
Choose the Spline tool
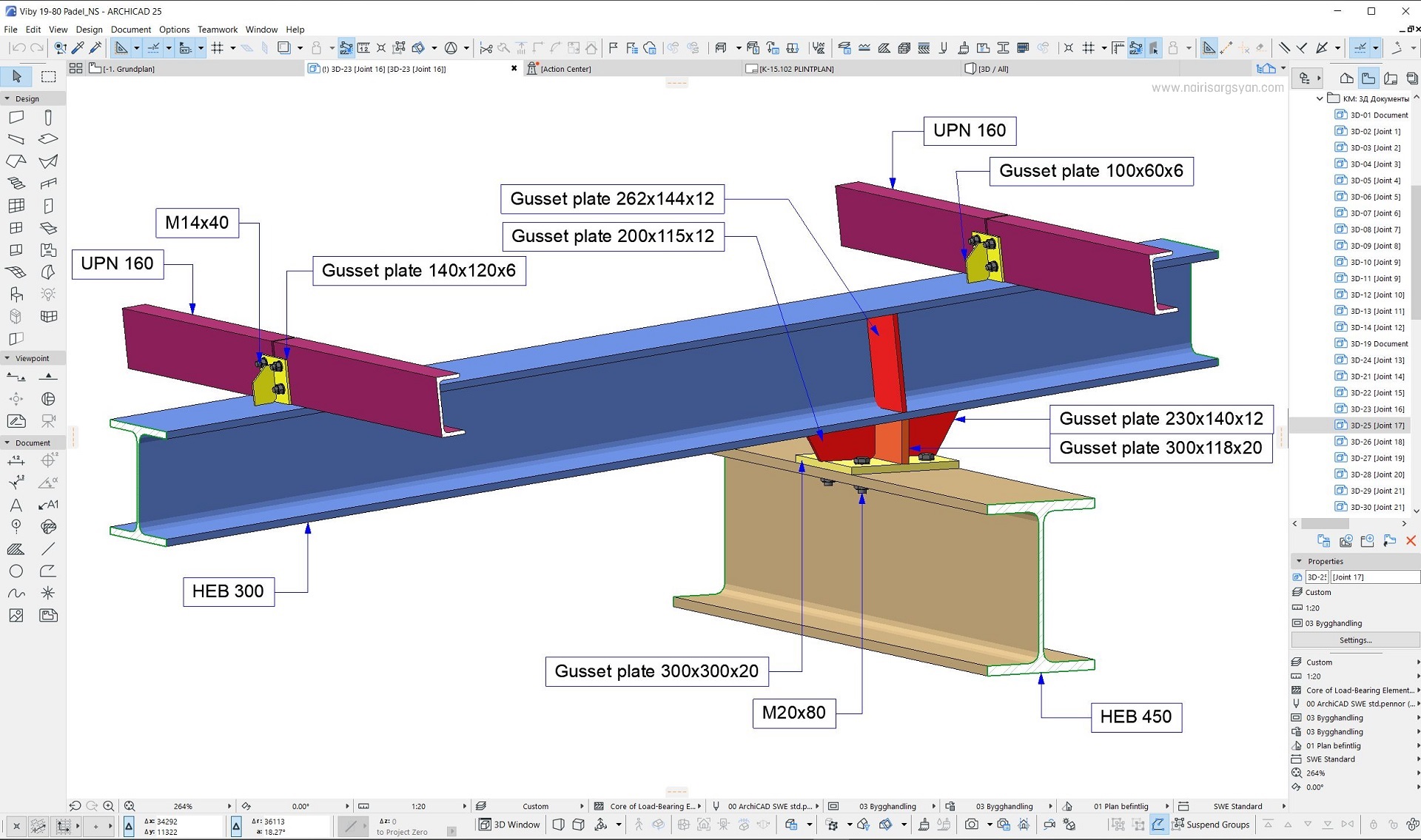[16, 594]
